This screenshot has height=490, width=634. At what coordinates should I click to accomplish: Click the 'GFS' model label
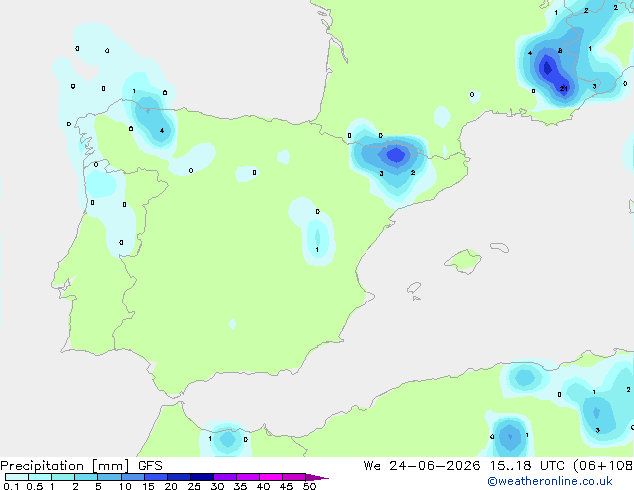coord(150,465)
